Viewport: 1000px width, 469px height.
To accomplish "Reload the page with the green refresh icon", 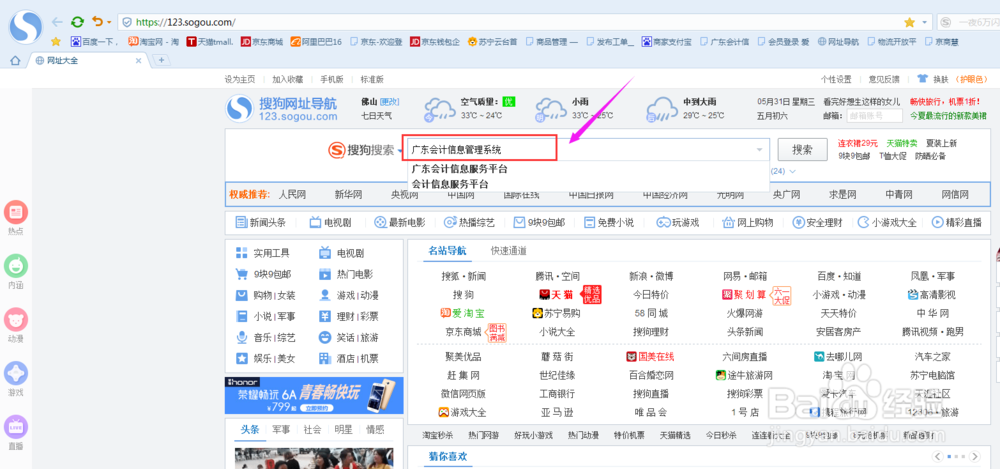I will coord(77,22).
